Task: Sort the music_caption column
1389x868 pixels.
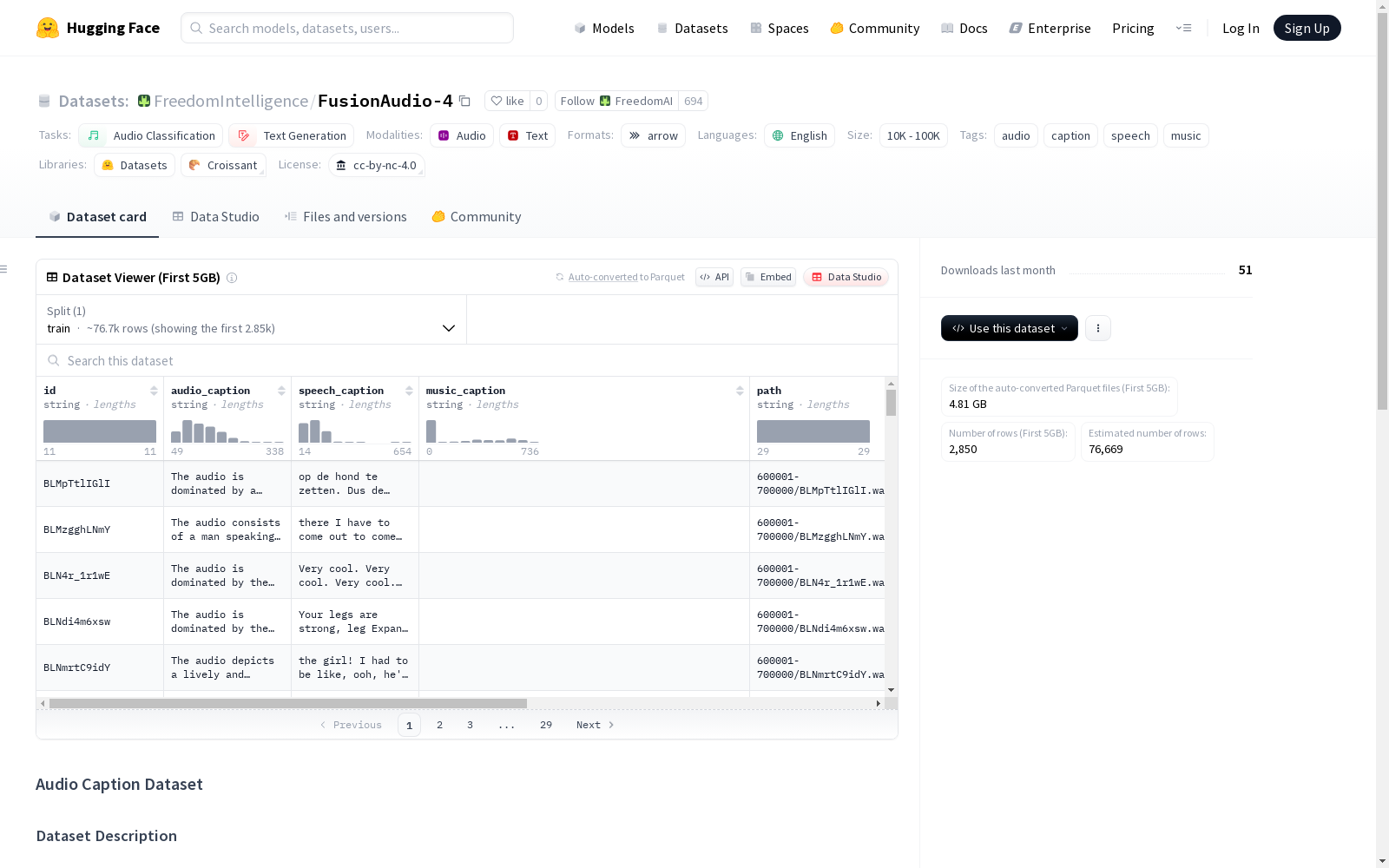Action: (740, 391)
